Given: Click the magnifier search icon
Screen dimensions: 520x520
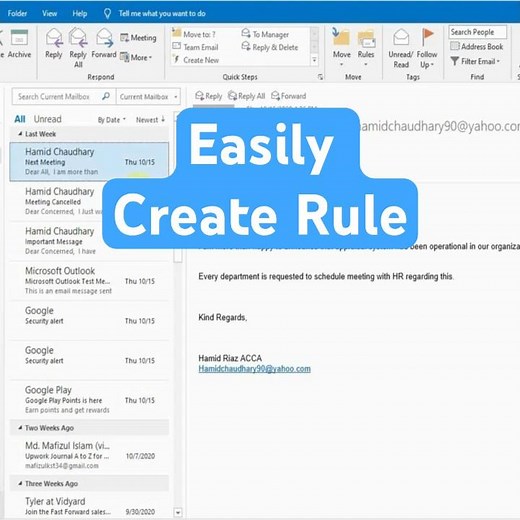Looking at the screenshot, I should [x=106, y=96].
